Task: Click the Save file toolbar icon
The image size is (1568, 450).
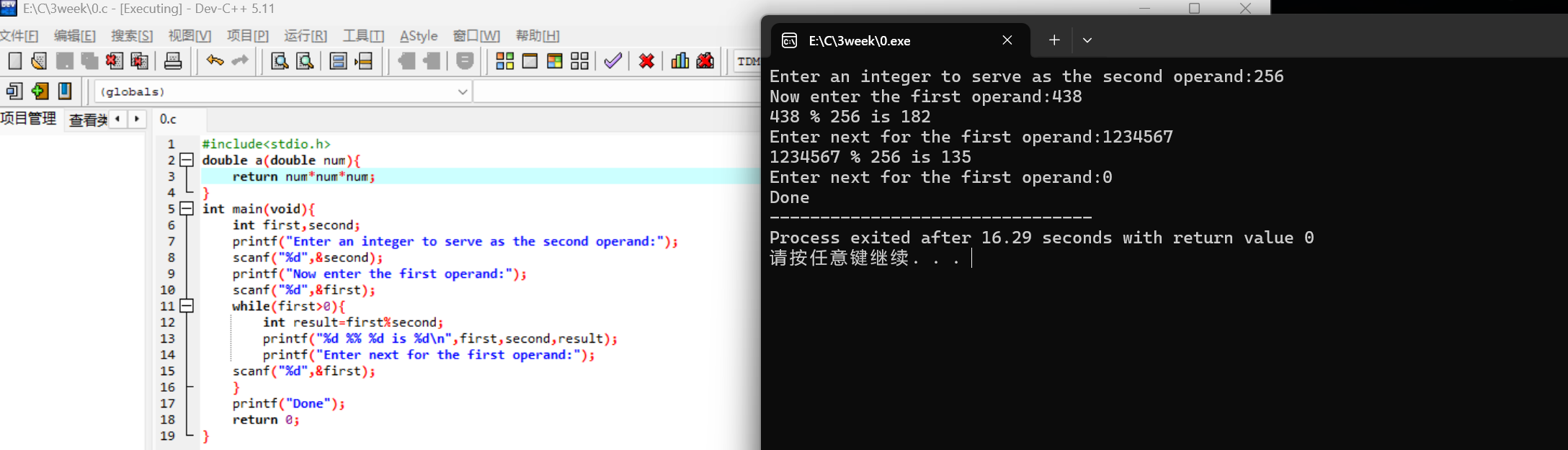Action: pyautogui.click(x=65, y=61)
